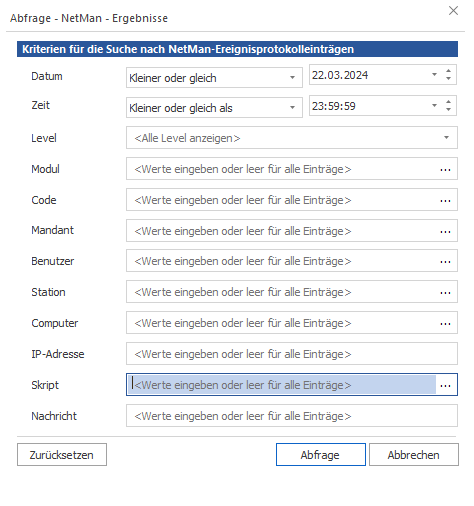The image size is (474, 506).
Task: Open the Computer value picker ellipsis button
Action: (x=445, y=324)
